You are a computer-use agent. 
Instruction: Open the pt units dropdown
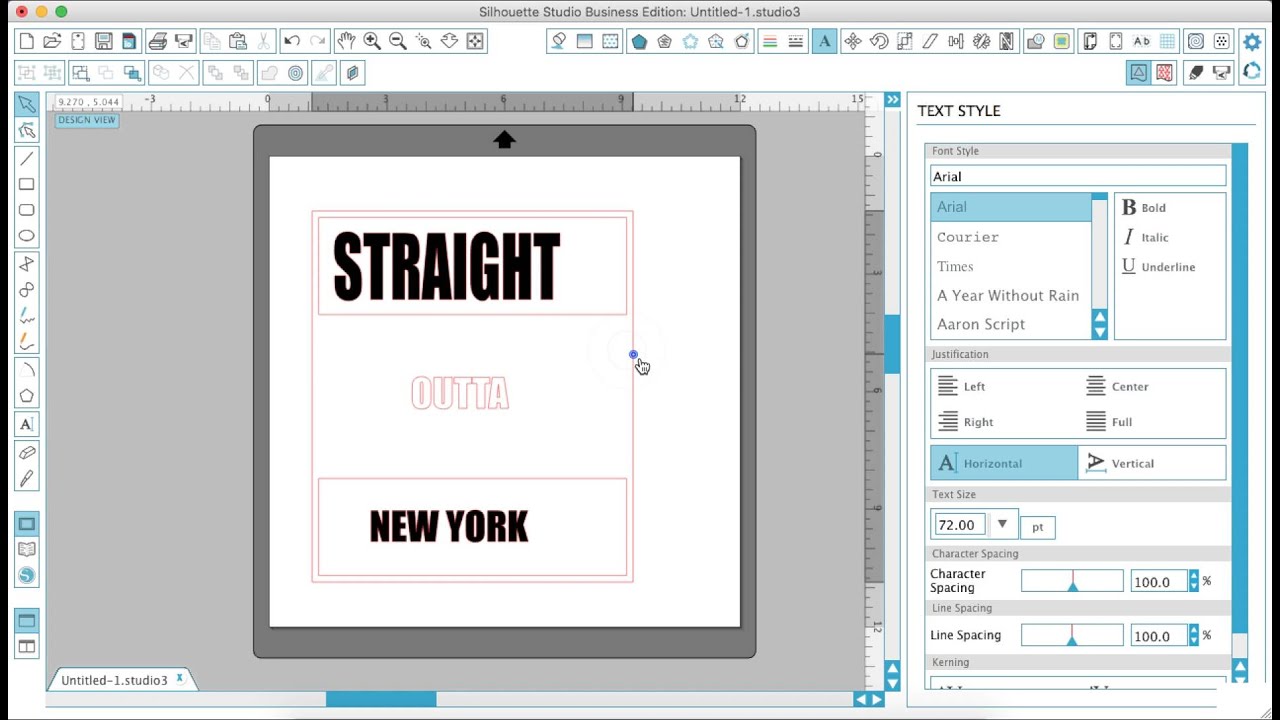pos(1037,527)
